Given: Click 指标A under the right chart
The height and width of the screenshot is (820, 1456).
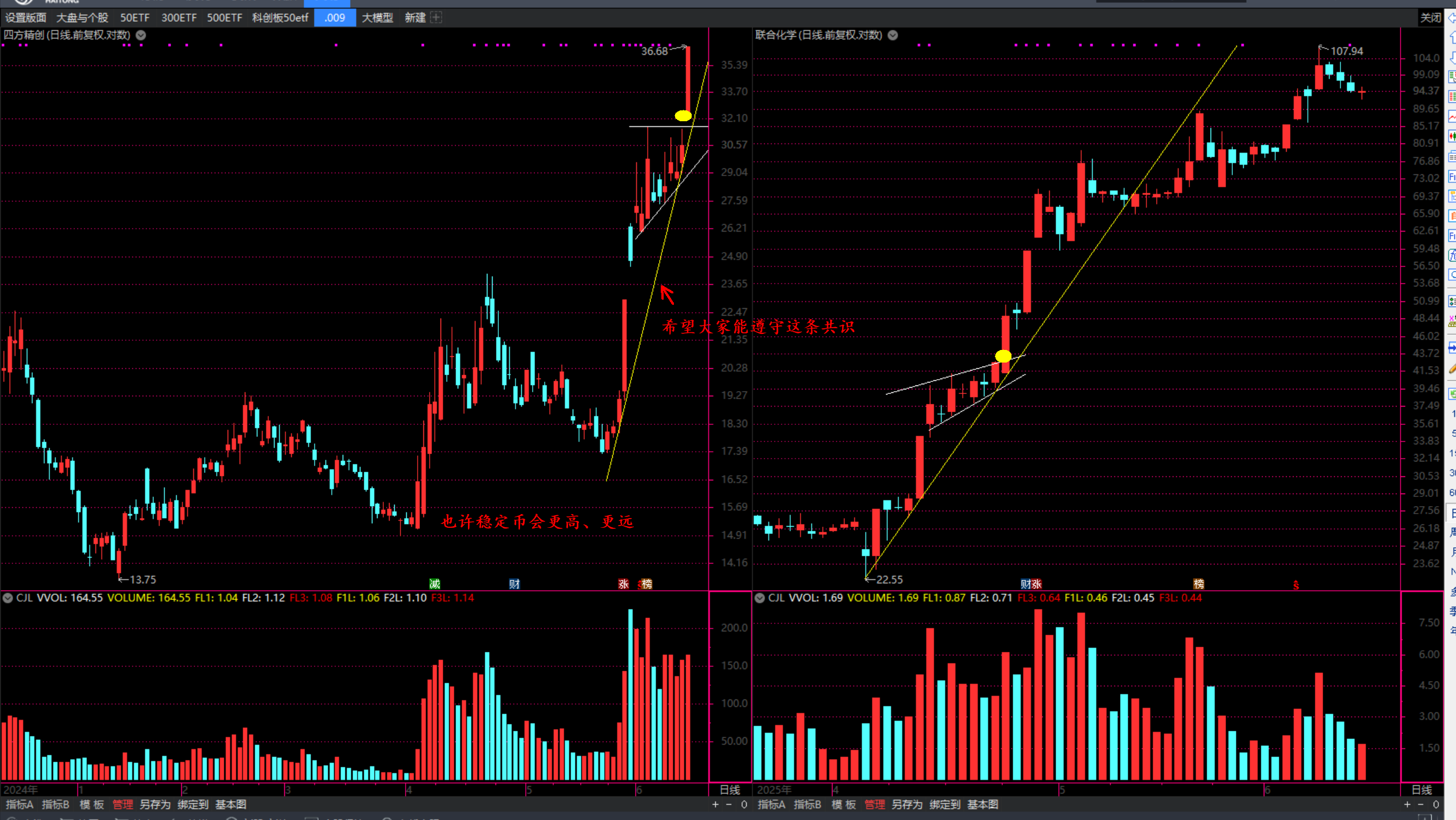Looking at the screenshot, I should click(x=771, y=805).
